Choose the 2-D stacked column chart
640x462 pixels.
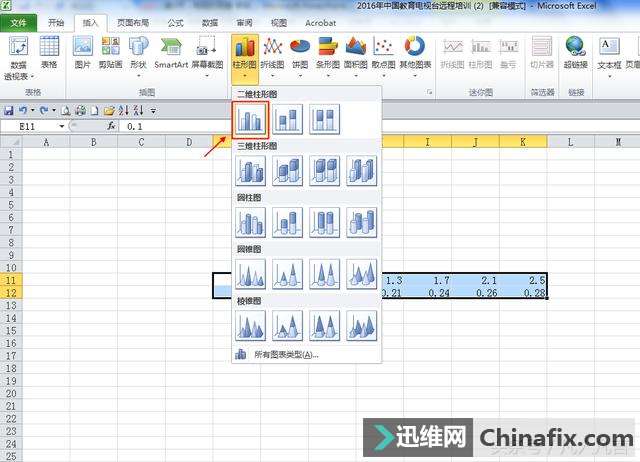pos(287,119)
